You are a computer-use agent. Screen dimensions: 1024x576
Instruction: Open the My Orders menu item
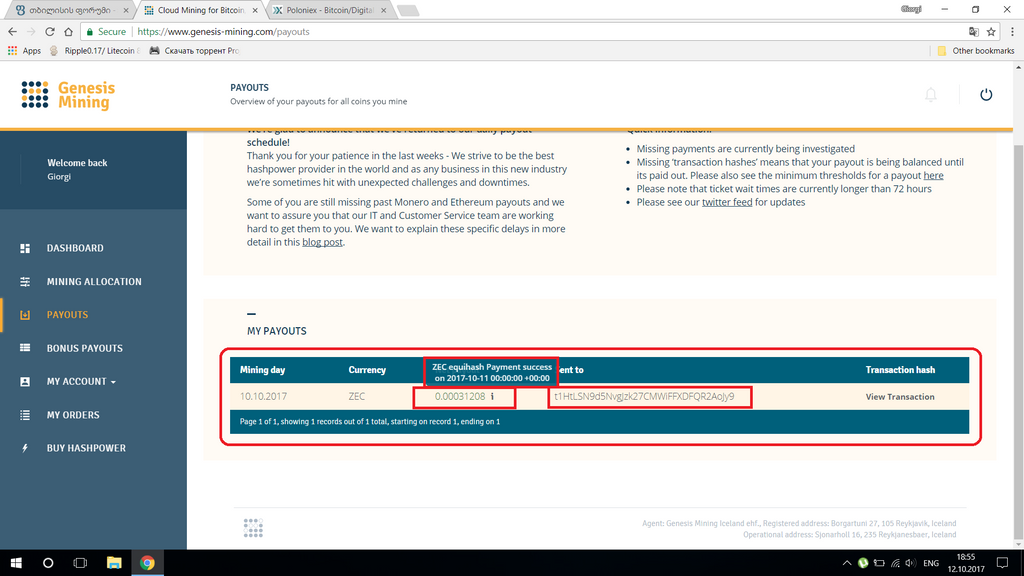73,415
